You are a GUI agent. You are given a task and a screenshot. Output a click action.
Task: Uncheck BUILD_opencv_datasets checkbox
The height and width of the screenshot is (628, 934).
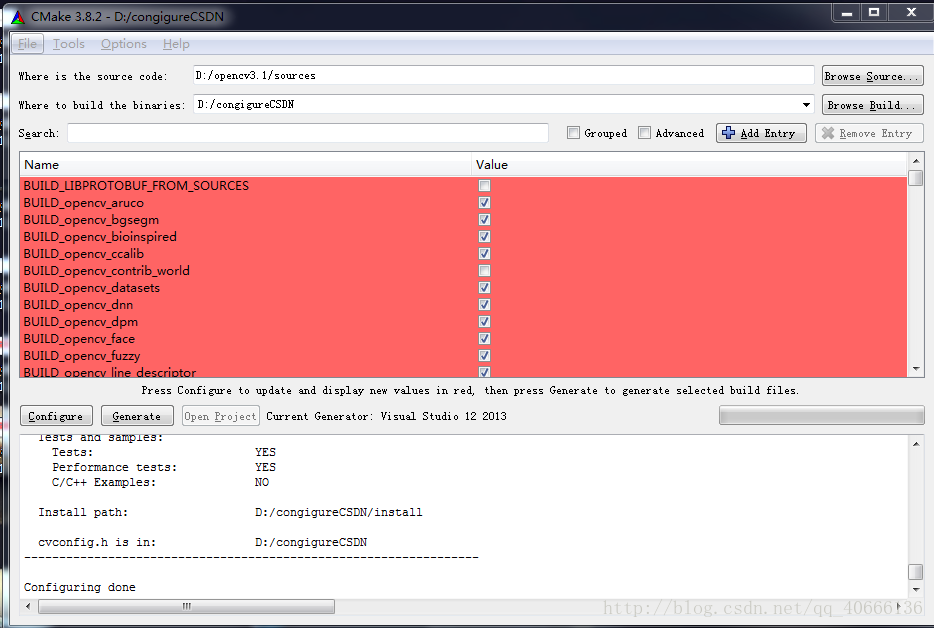tap(484, 288)
